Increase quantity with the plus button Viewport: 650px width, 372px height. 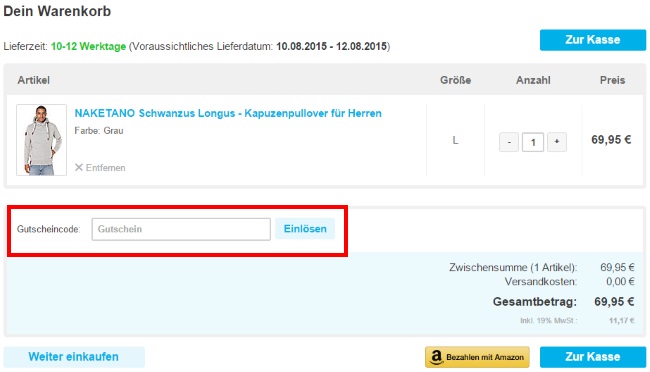(557, 142)
